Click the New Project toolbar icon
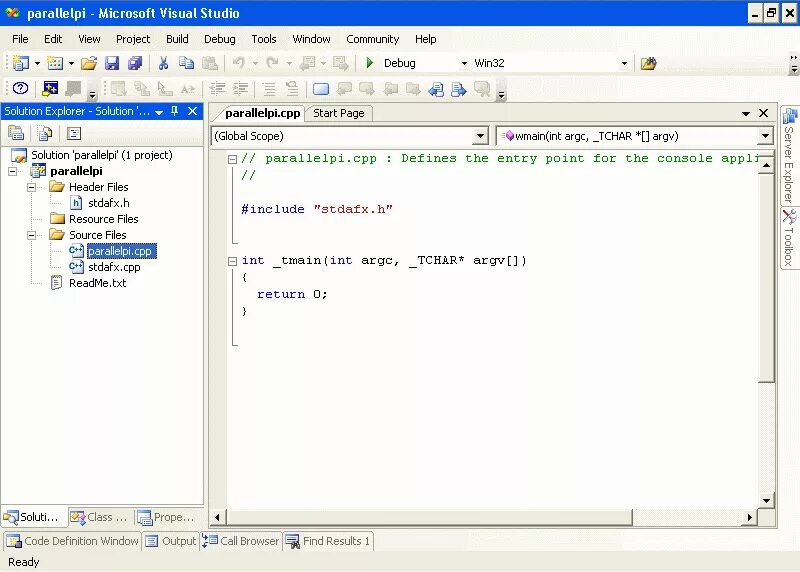This screenshot has width=800, height=572. [x=20, y=63]
